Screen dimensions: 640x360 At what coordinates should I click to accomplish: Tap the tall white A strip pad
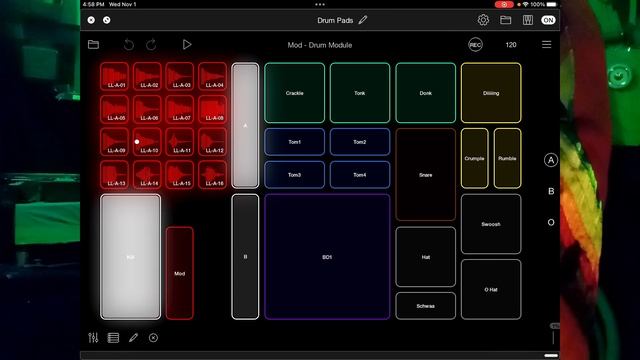click(x=245, y=125)
